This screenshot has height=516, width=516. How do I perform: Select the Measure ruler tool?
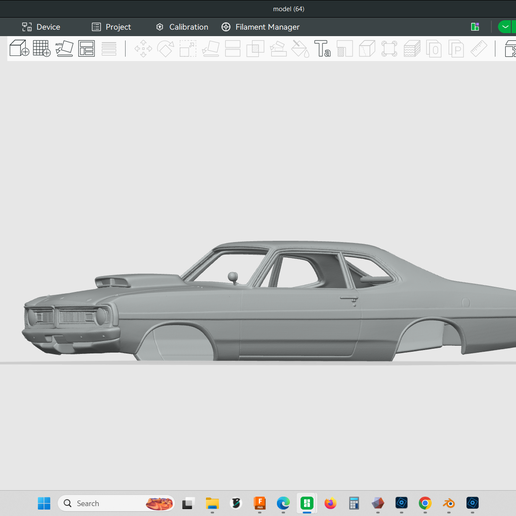coord(479,49)
